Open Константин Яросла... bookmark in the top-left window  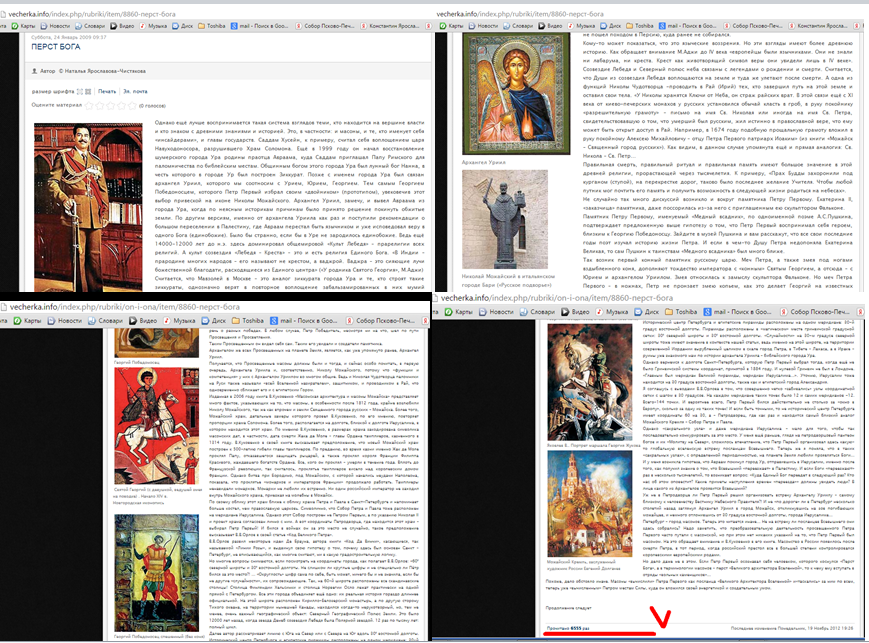point(390,26)
